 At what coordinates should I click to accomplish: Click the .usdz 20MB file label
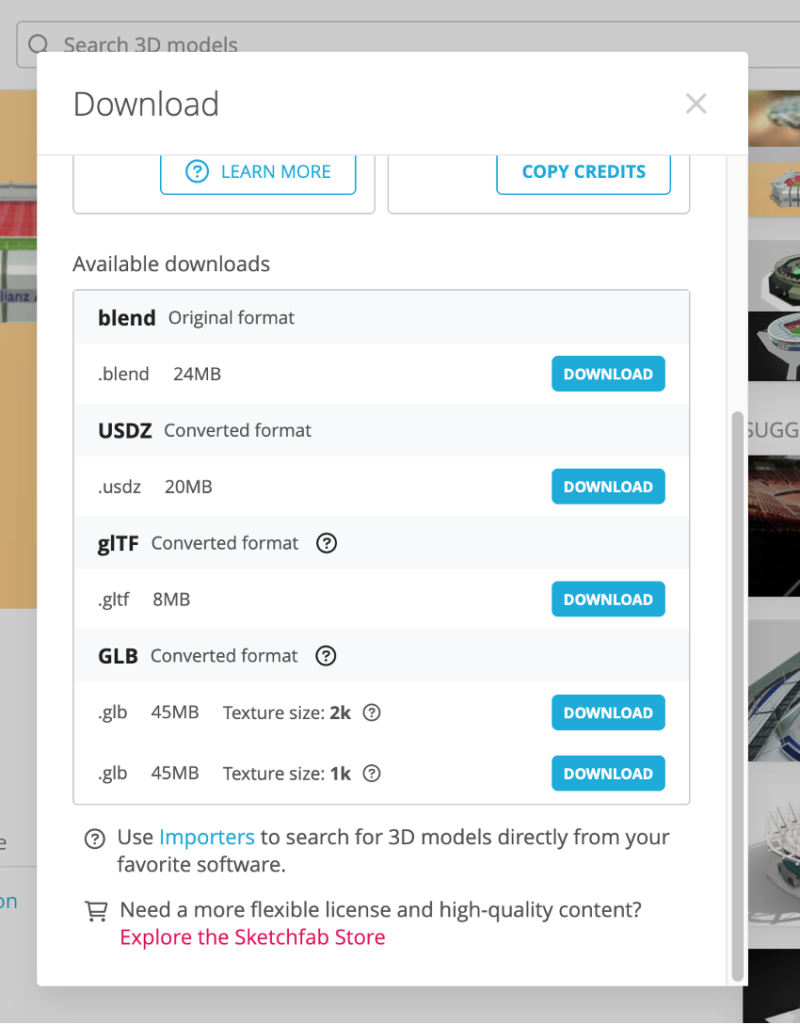click(155, 487)
